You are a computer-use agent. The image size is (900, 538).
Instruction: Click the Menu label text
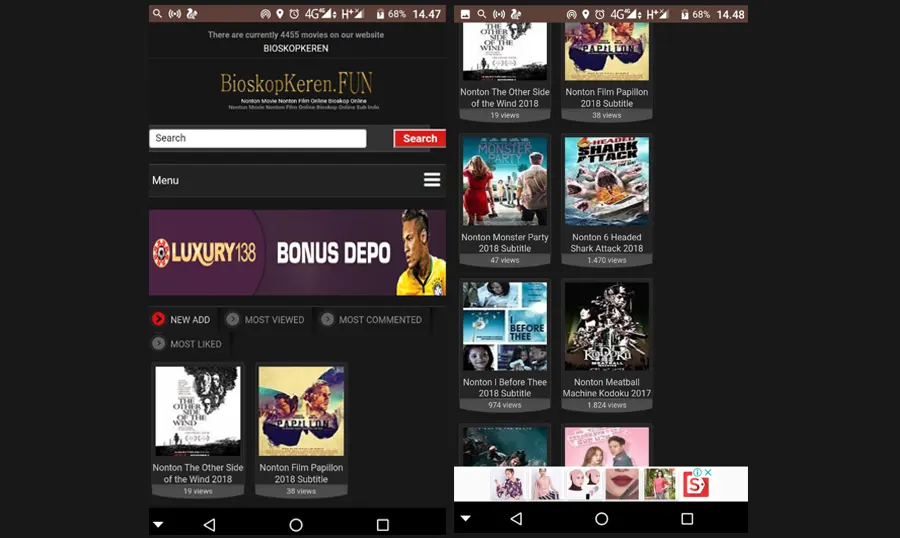point(165,180)
